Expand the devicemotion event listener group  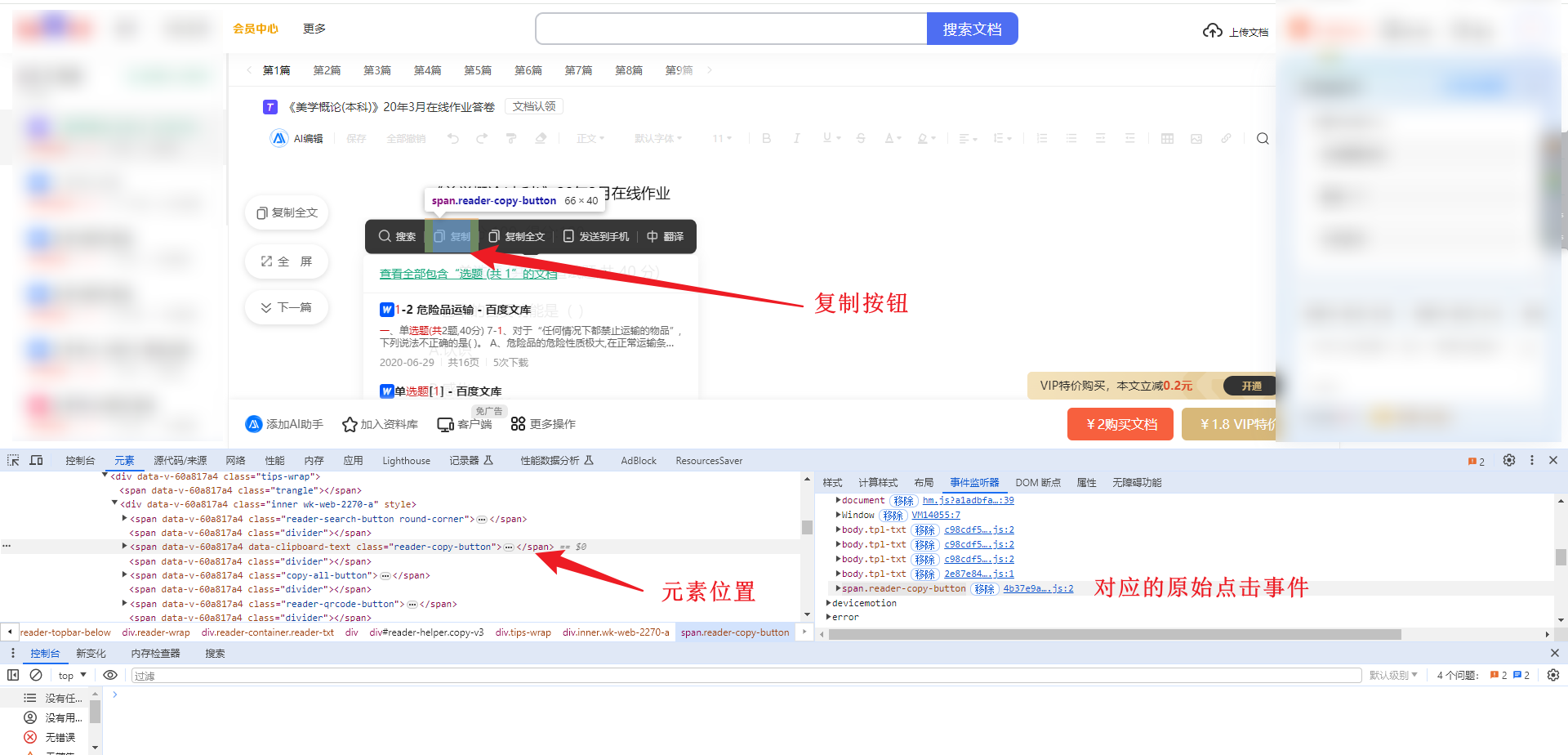[x=829, y=603]
